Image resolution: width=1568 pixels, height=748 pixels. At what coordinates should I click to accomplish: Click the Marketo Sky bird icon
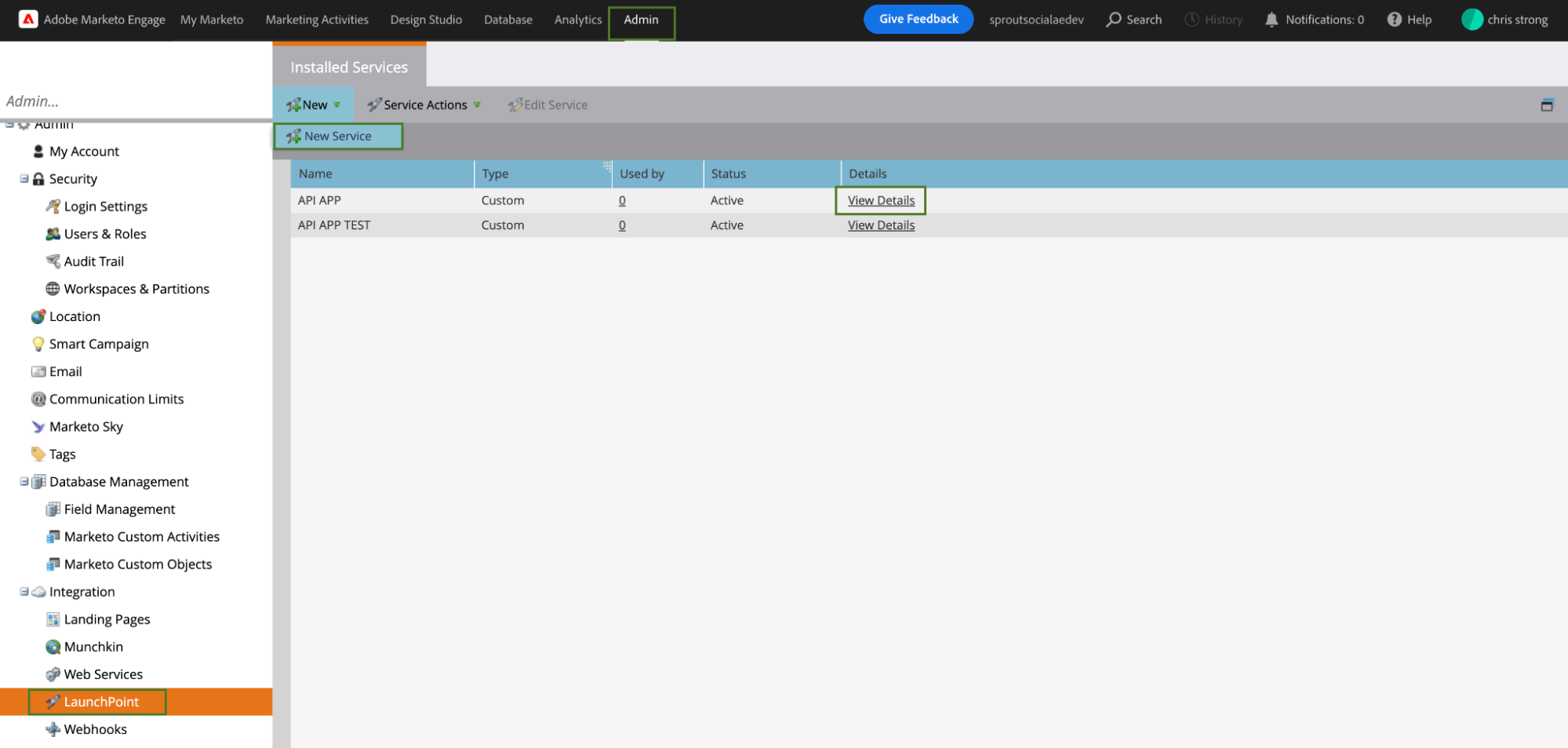pos(38,426)
